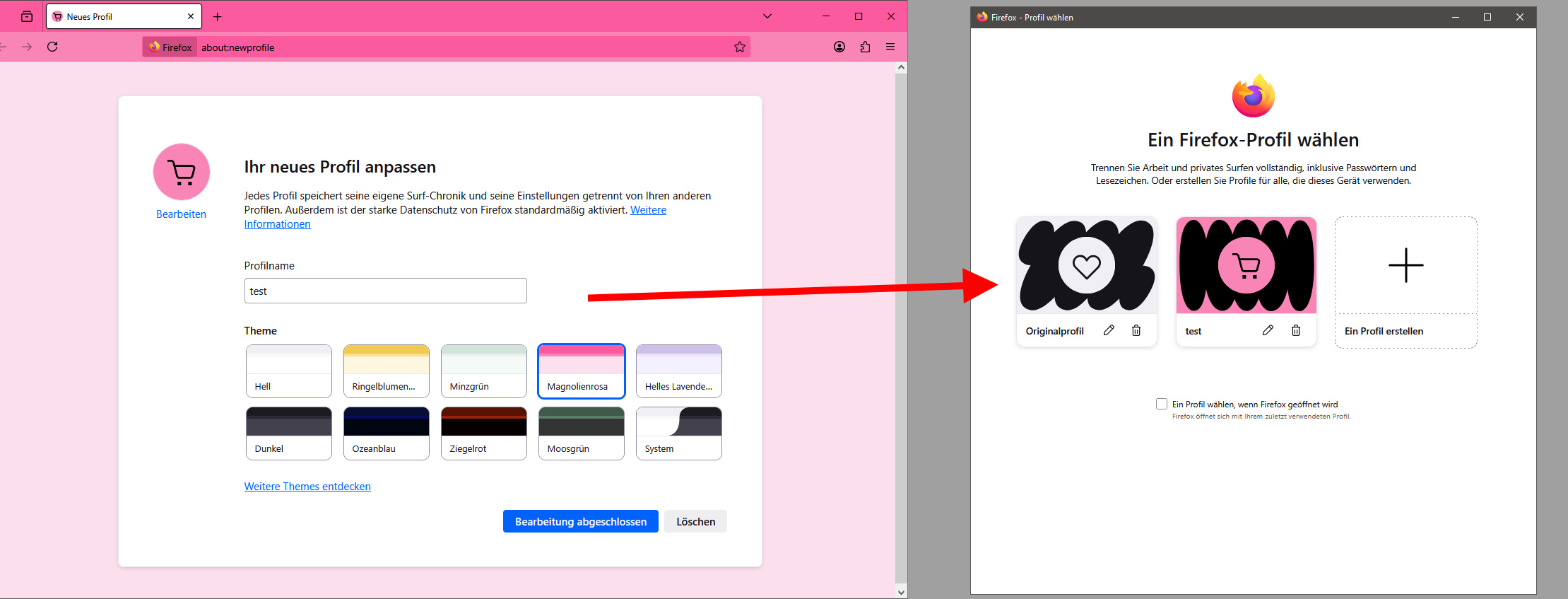
Task: Go forward with the arrow button
Action: 27,47
